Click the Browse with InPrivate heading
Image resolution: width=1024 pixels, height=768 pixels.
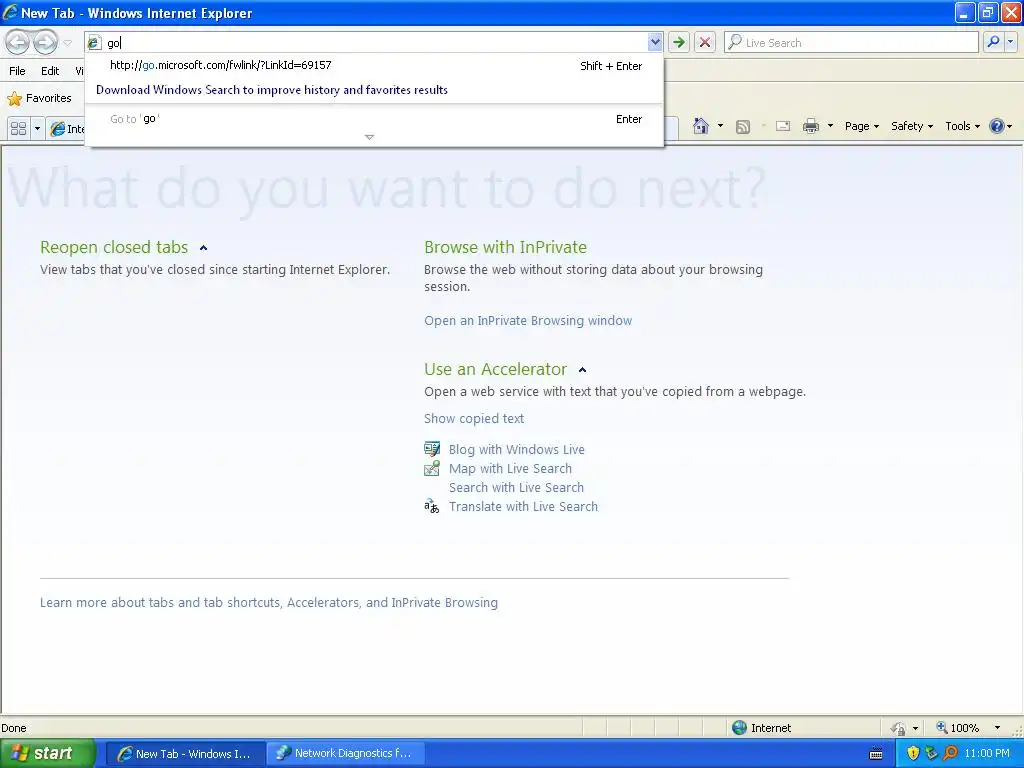click(505, 248)
